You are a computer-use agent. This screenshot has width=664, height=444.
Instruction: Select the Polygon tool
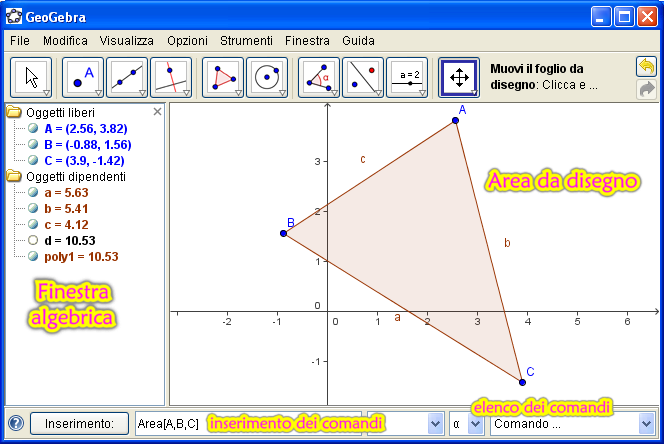click(223, 78)
